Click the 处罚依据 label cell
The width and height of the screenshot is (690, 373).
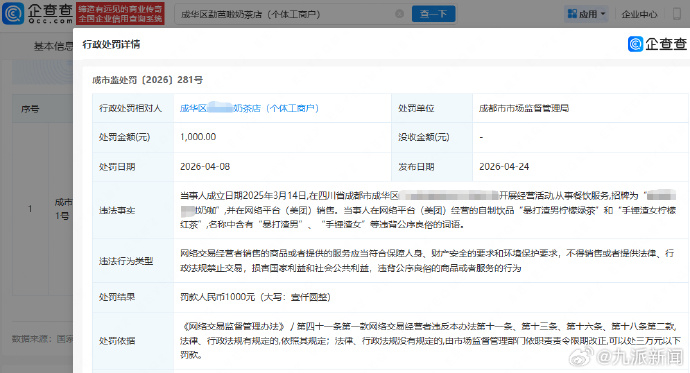[x=133, y=341]
